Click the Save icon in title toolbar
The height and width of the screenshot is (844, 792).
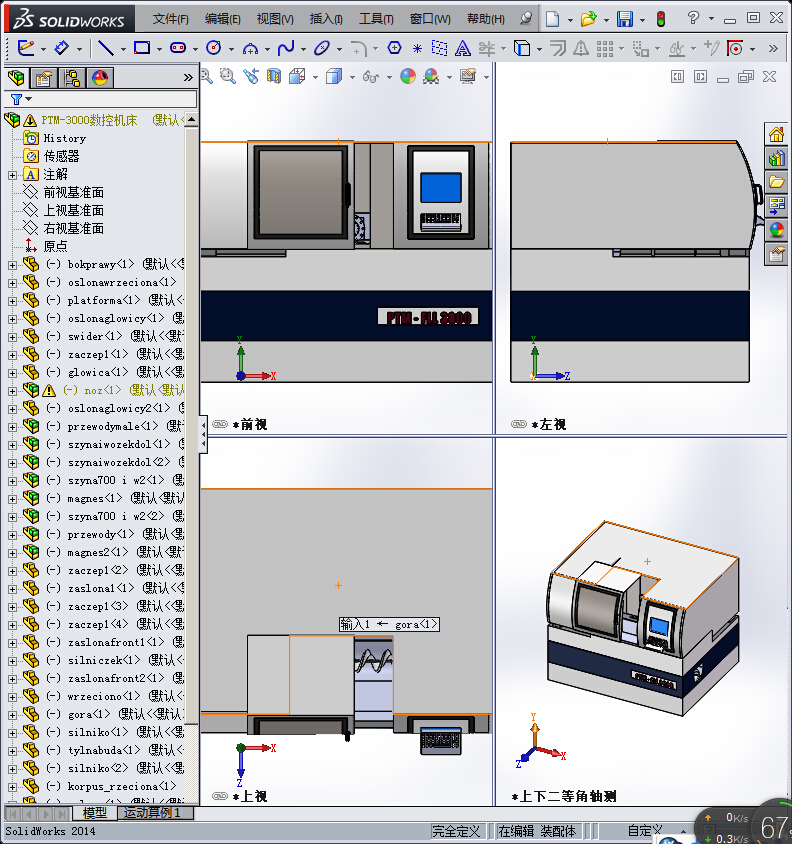point(625,19)
